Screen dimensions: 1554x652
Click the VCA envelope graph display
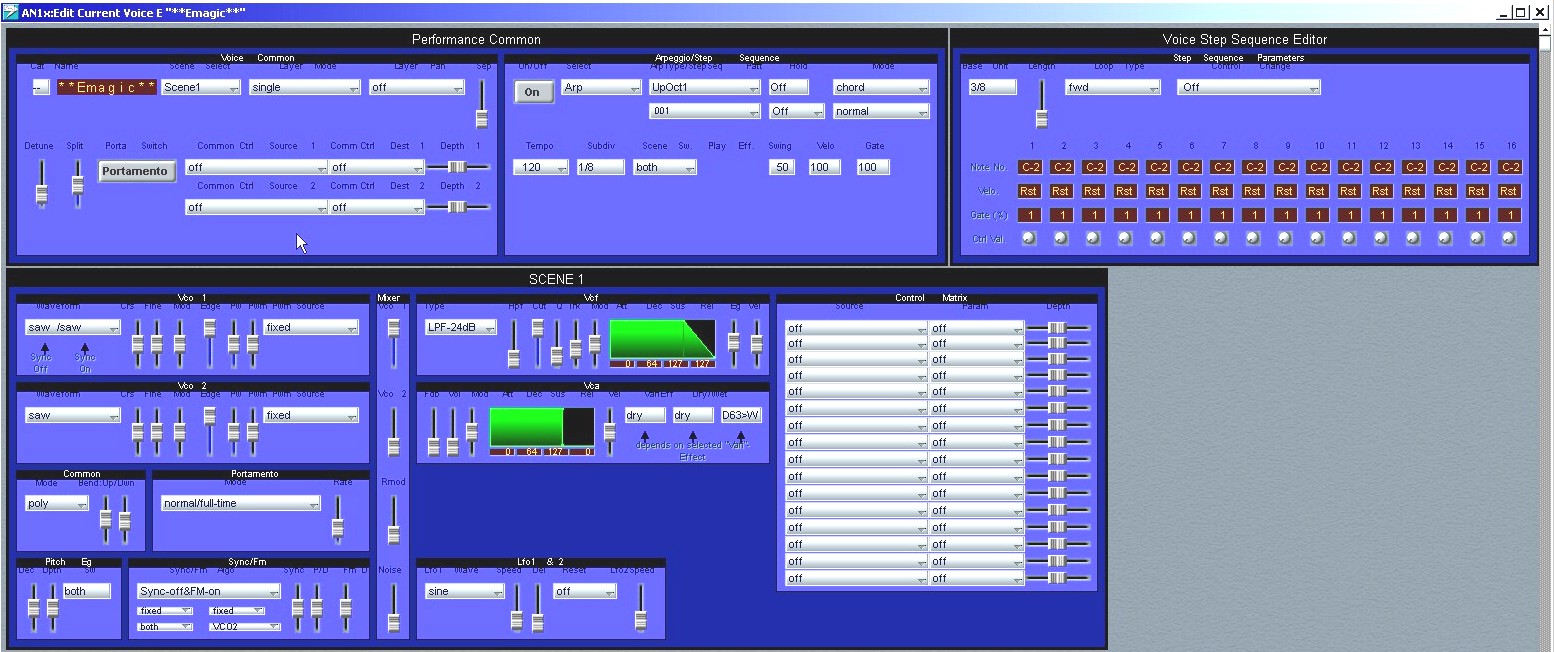click(541, 426)
